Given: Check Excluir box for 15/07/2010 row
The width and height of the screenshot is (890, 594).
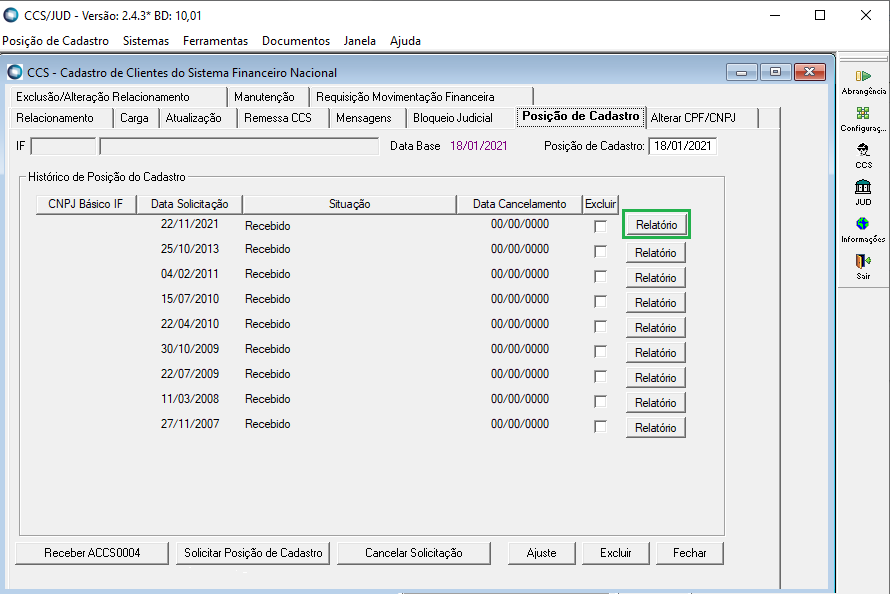Looking at the screenshot, I should click(x=600, y=301).
